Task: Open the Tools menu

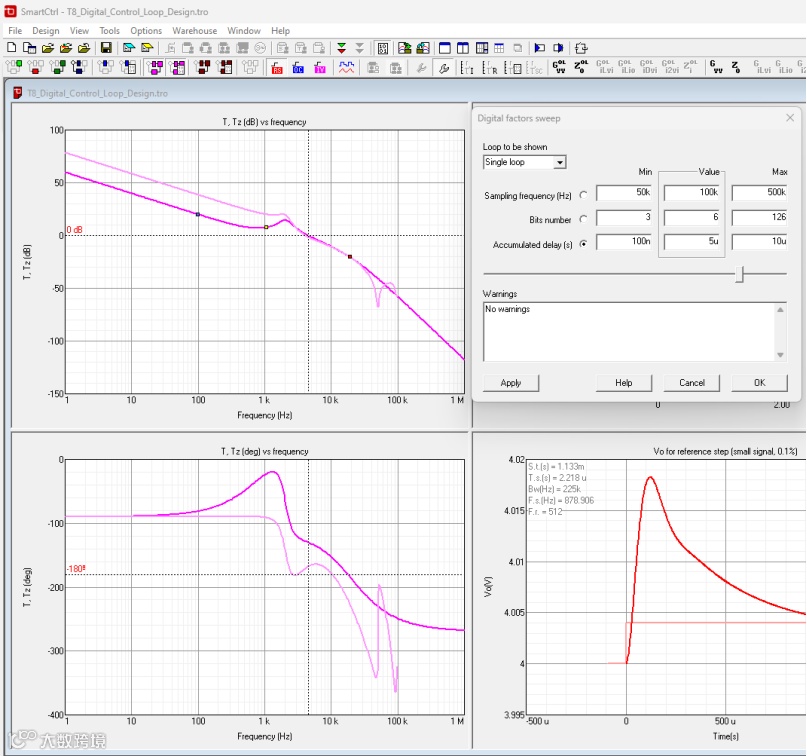Action: tap(109, 31)
